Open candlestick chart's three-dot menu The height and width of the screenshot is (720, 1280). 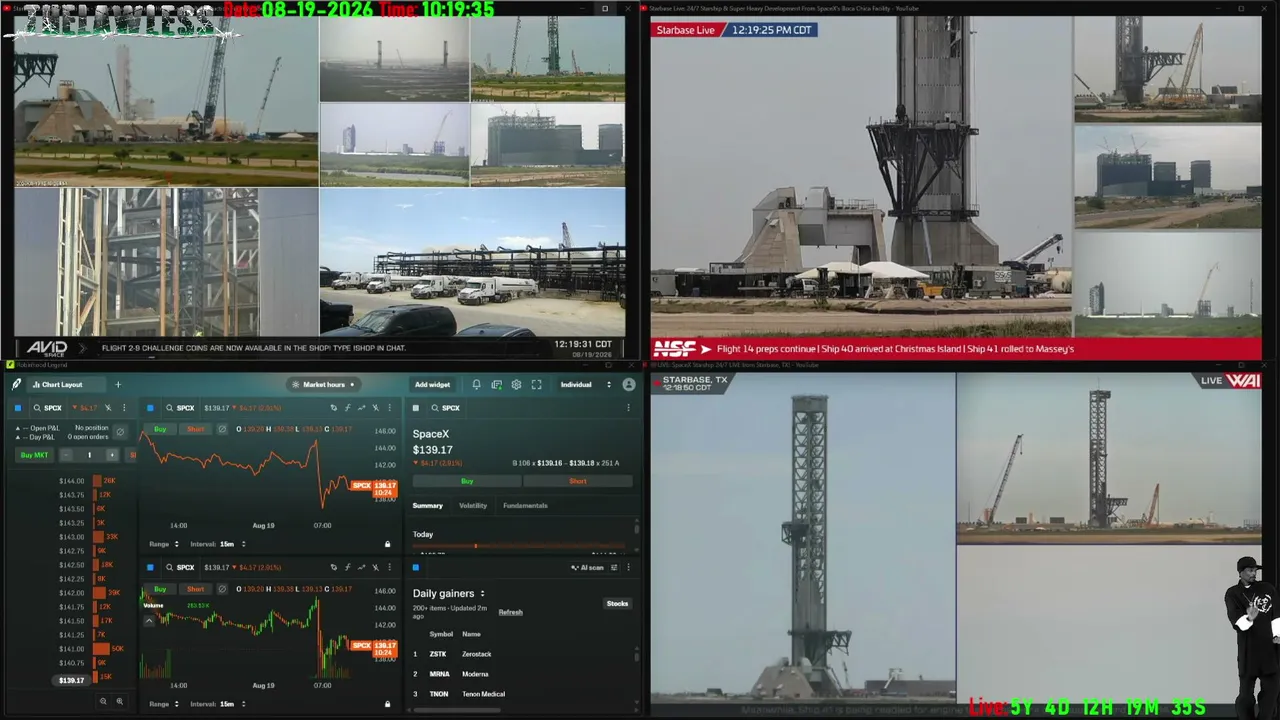(388, 567)
